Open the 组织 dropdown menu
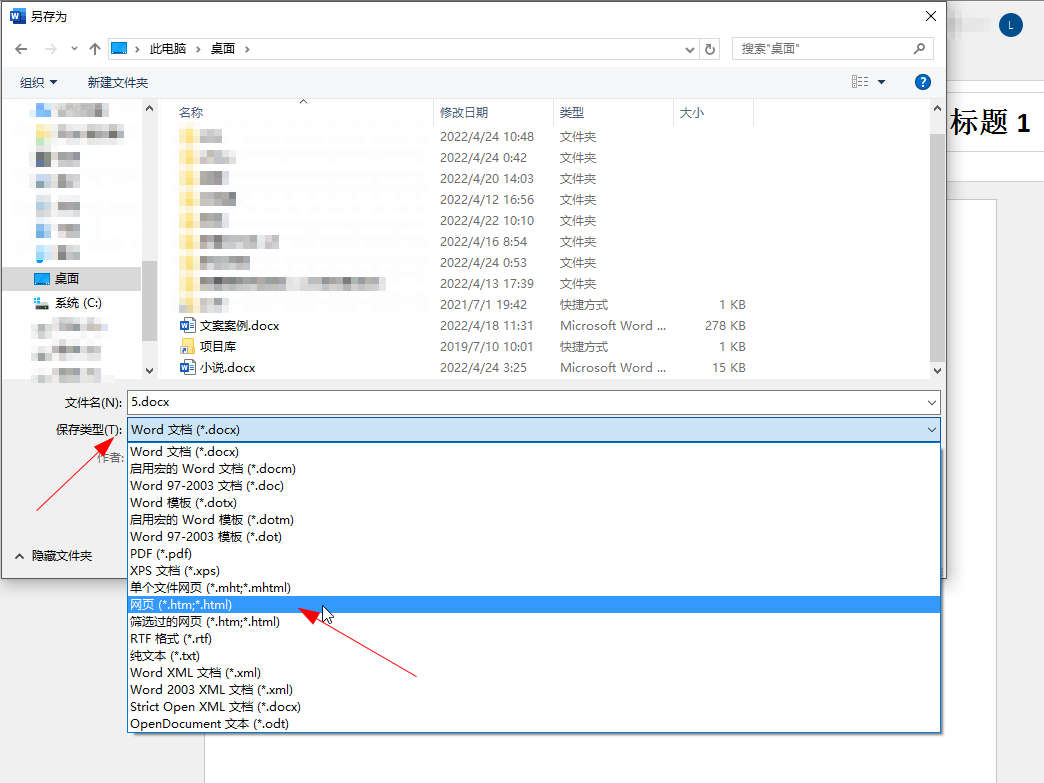The image size is (1044, 783). pyautogui.click(x=39, y=83)
